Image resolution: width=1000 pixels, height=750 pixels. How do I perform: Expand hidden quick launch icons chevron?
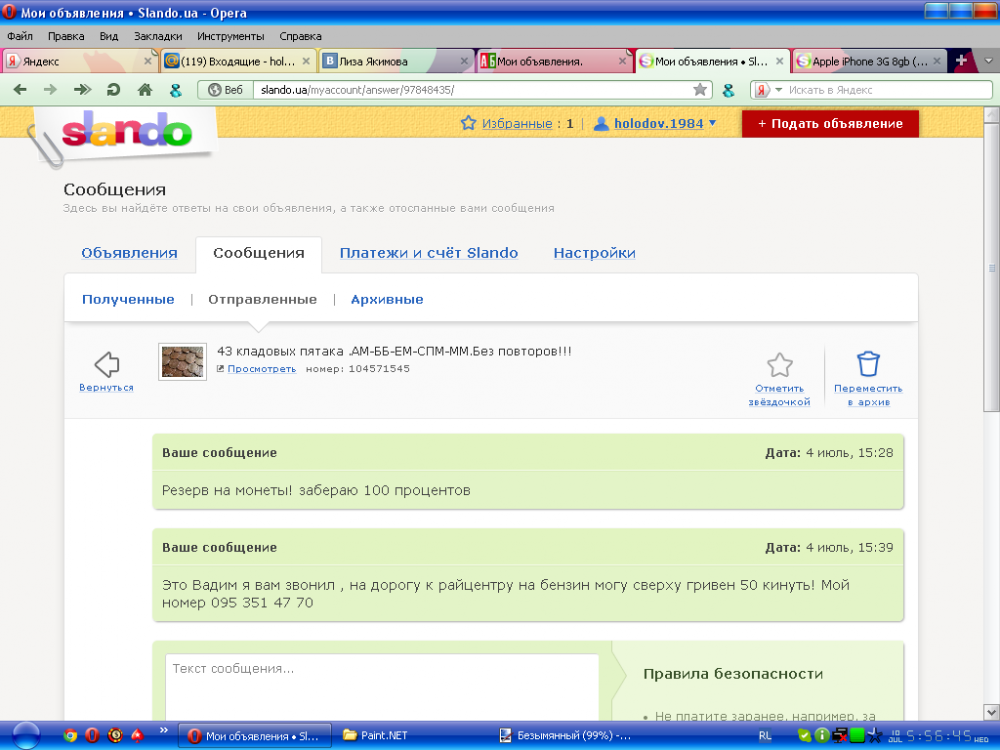point(161,735)
